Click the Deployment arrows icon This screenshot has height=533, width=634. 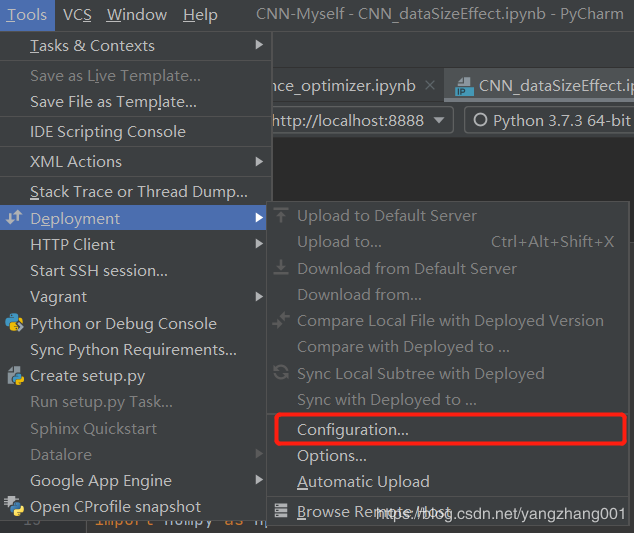[x=14, y=218]
